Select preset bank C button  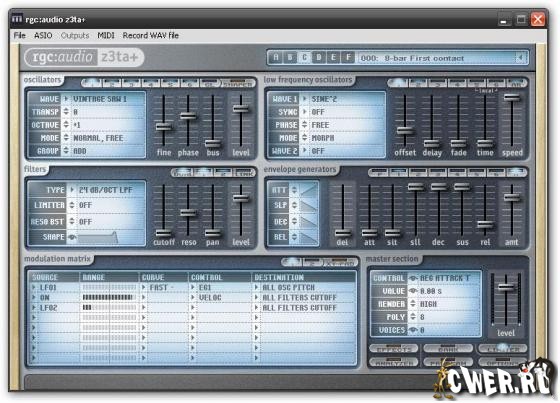tap(304, 57)
